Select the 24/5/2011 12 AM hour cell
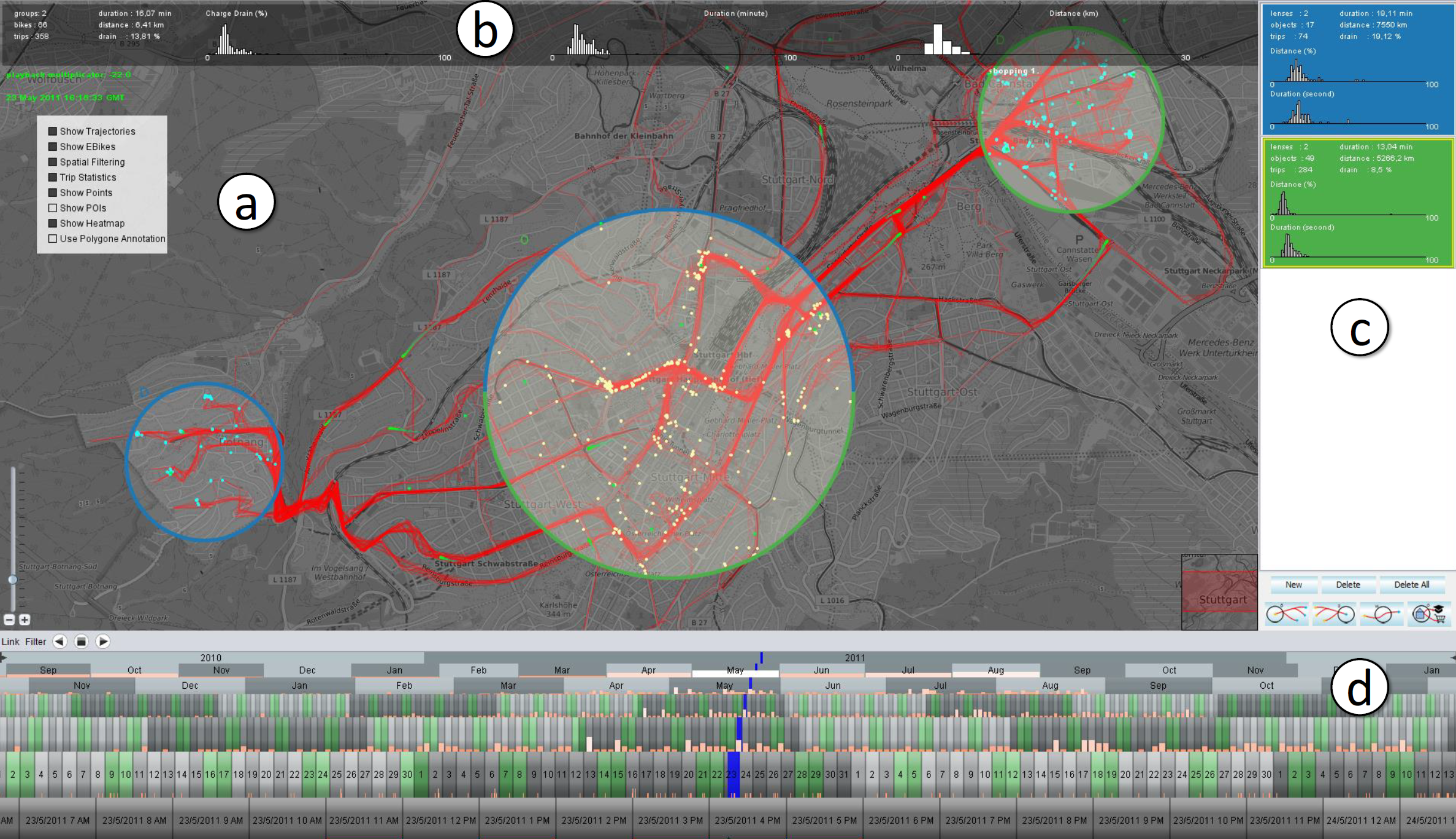The width and height of the screenshot is (1456, 839). click(1362, 820)
